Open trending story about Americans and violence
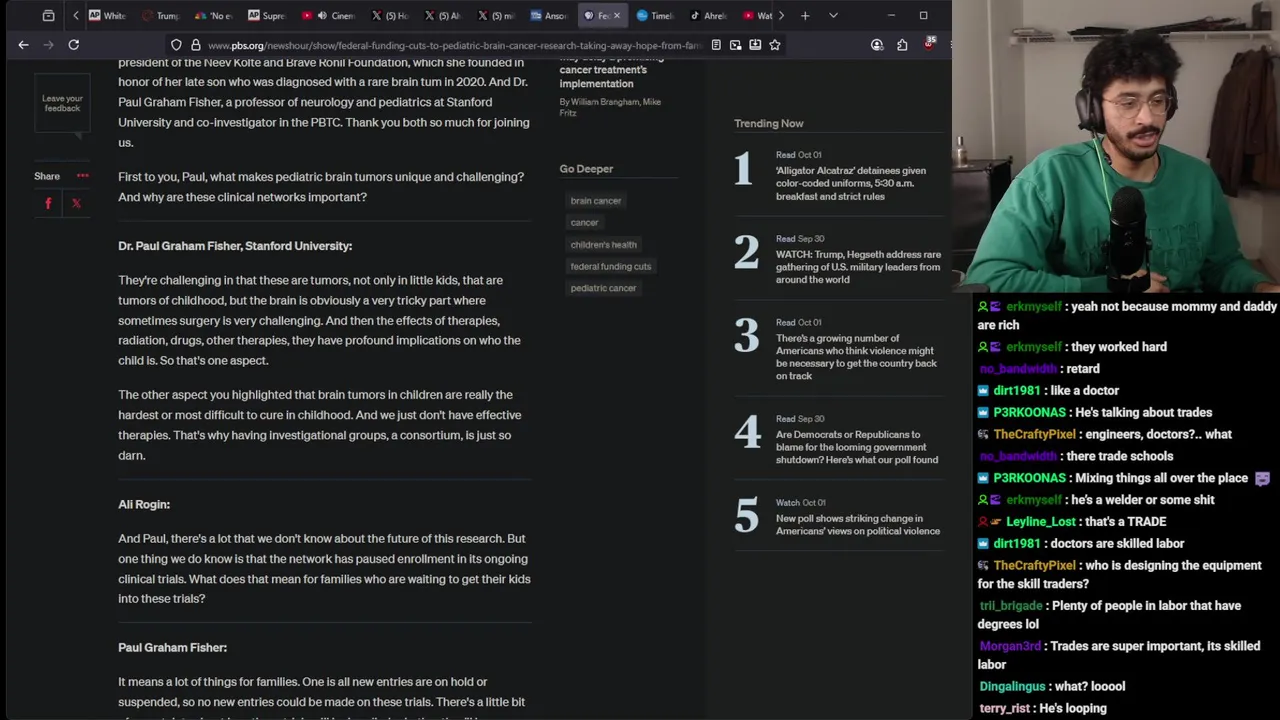1280x720 pixels. [x=856, y=357]
